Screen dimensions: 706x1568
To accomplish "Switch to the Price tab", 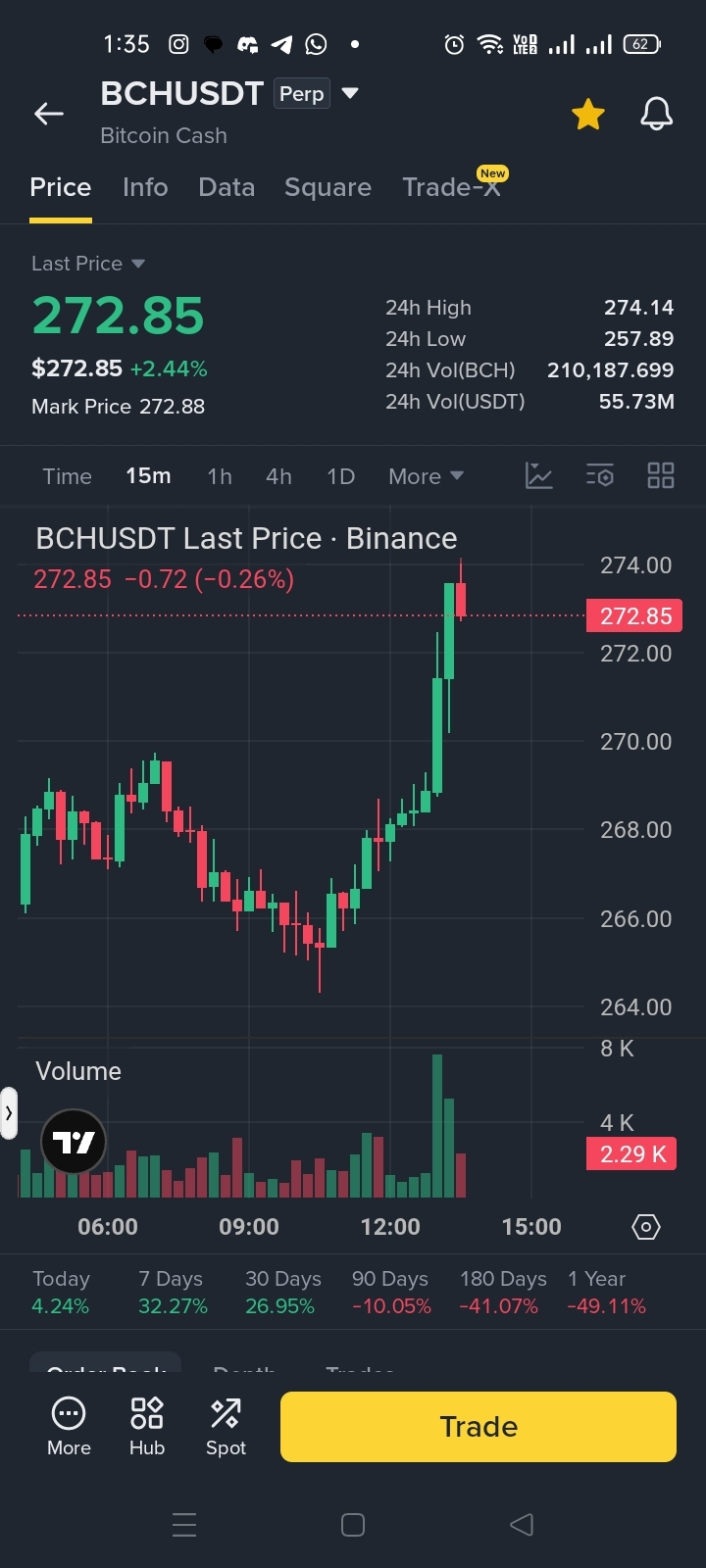I will pos(61,187).
